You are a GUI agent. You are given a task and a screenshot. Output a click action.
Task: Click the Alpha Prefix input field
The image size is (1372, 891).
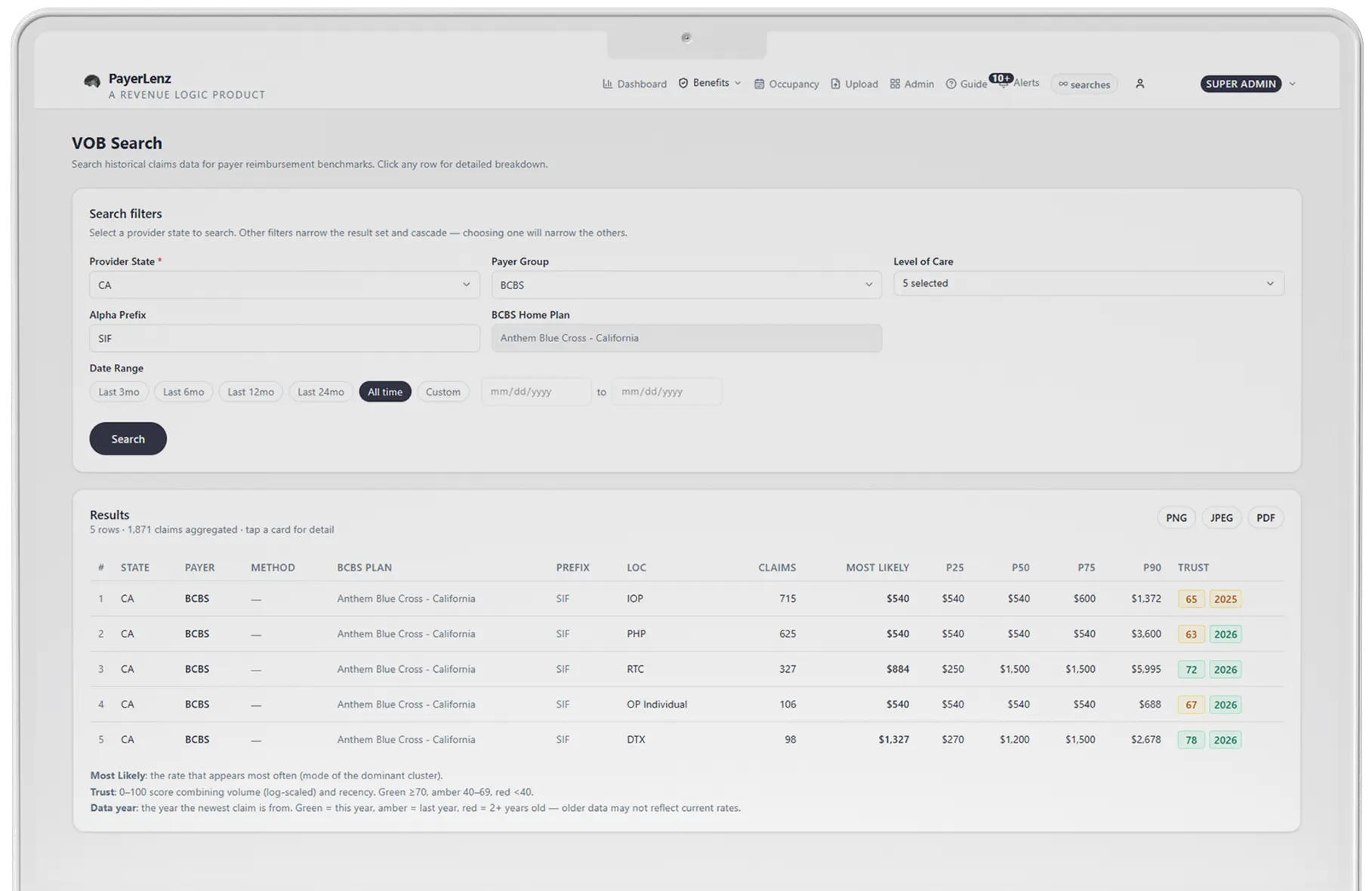coord(284,338)
